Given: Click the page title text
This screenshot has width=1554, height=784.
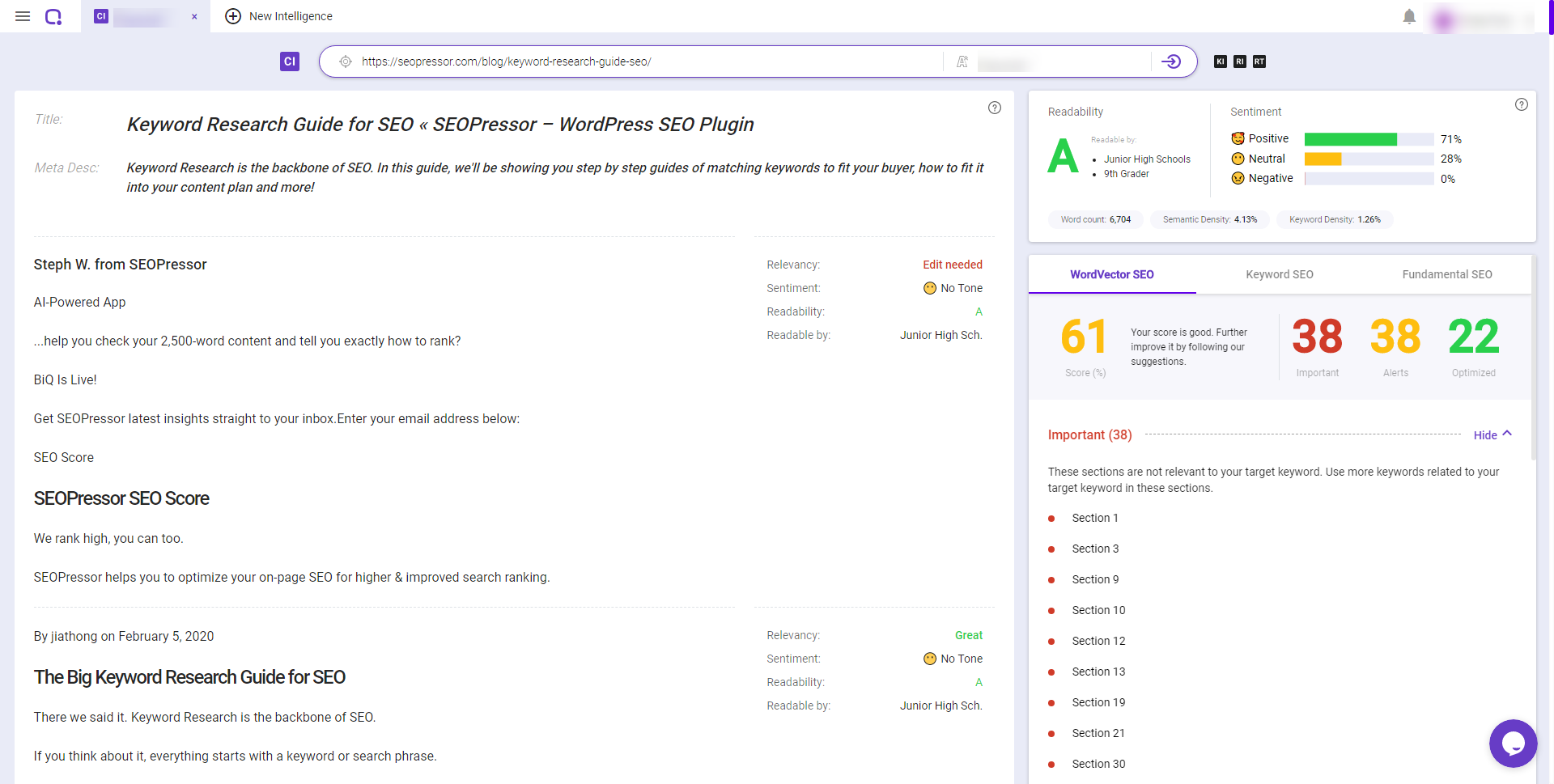Looking at the screenshot, I should 440,125.
